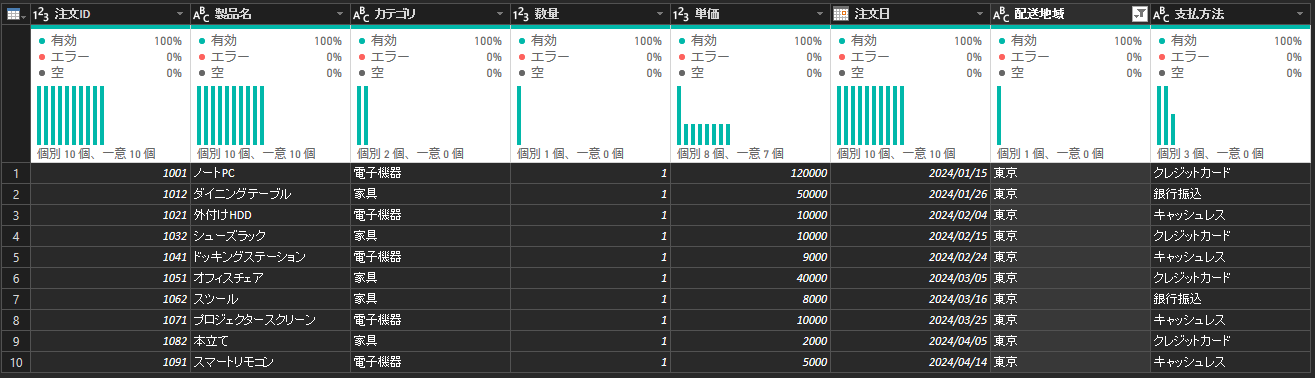This screenshot has height=378, width=1315.
Task: Click the date type calendar icon of 注文日
Action: [x=841, y=13]
